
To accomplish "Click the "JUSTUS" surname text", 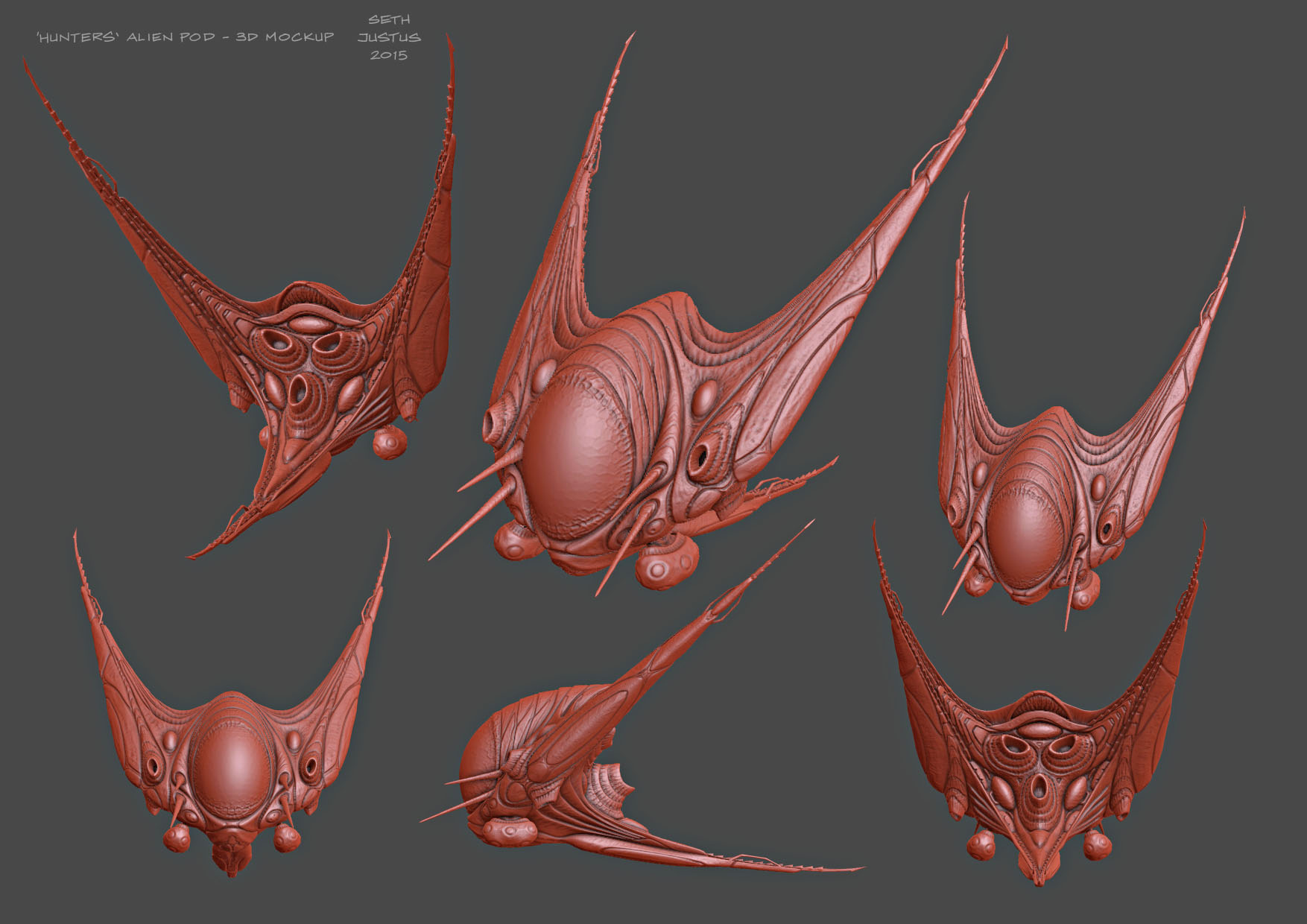I will point(389,37).
